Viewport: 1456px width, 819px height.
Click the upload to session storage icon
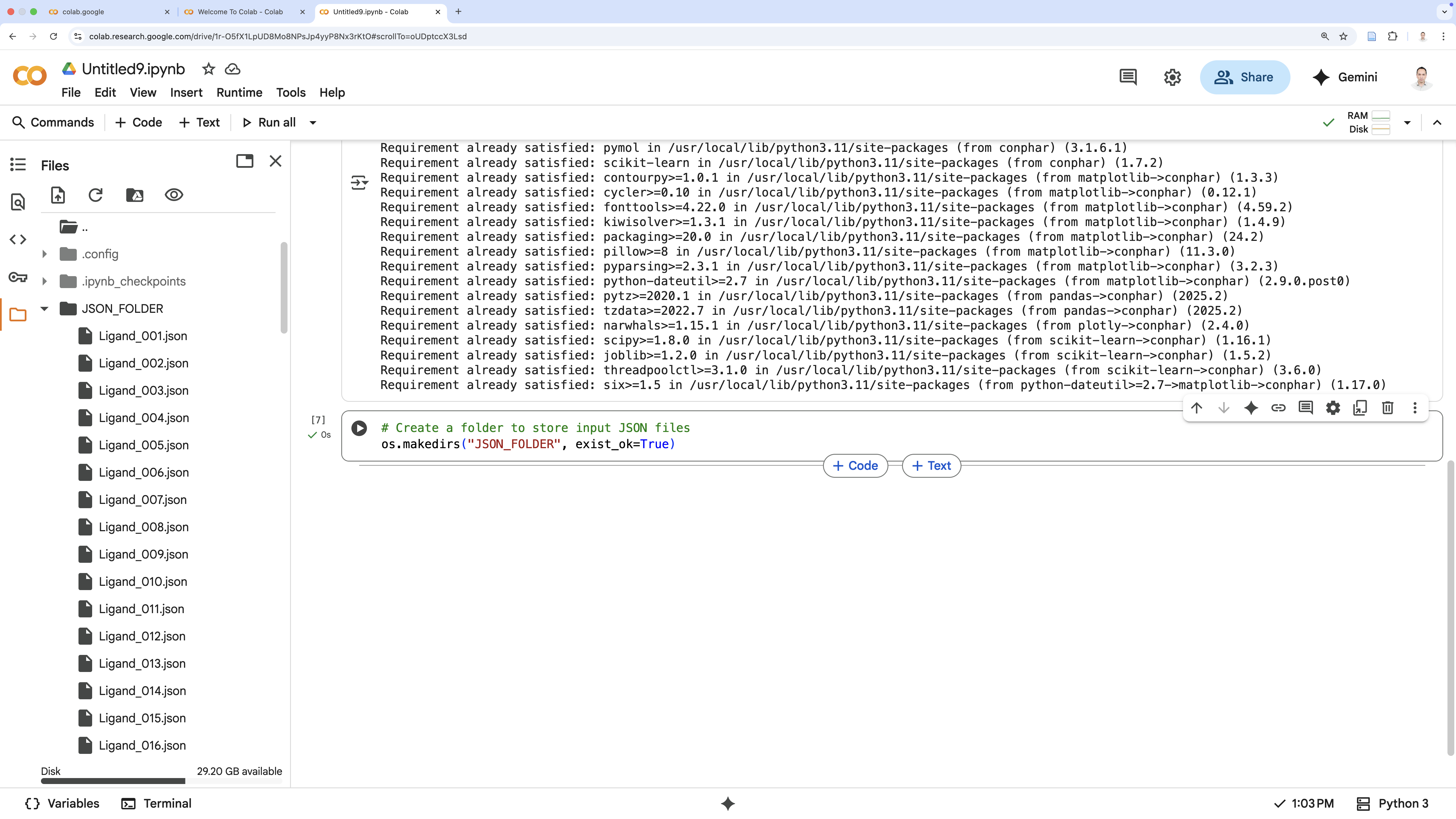click(58, 195)
